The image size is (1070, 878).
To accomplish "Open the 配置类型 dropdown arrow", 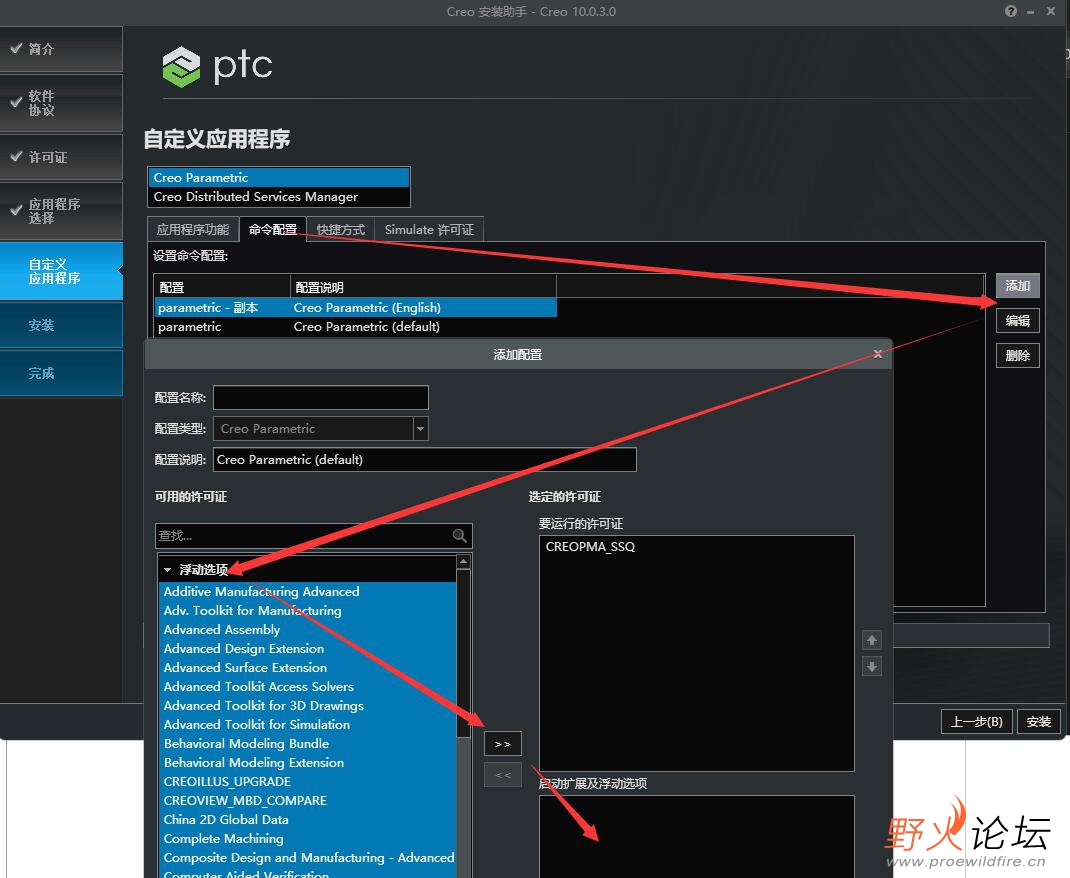I will (x=421, y=428).
